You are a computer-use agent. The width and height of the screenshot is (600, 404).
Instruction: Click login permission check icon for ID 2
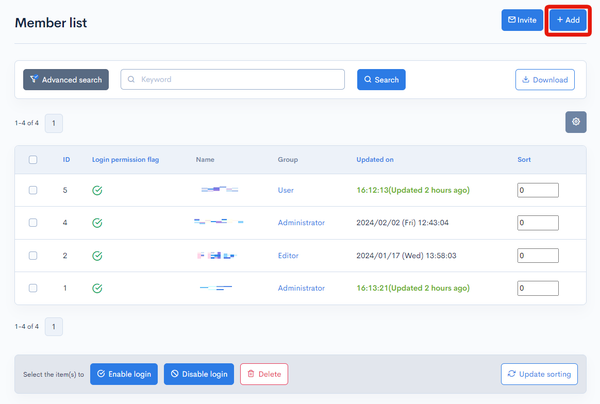[97, 256]
